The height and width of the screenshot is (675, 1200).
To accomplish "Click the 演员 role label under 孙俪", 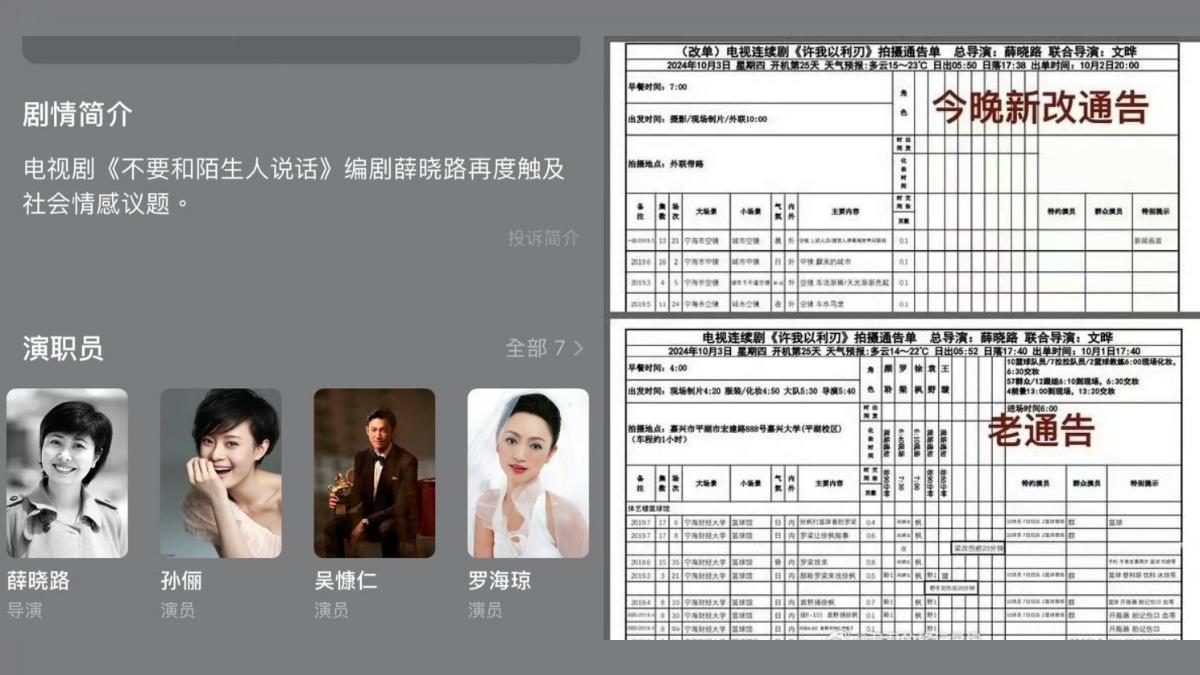I will coord(178,610).
